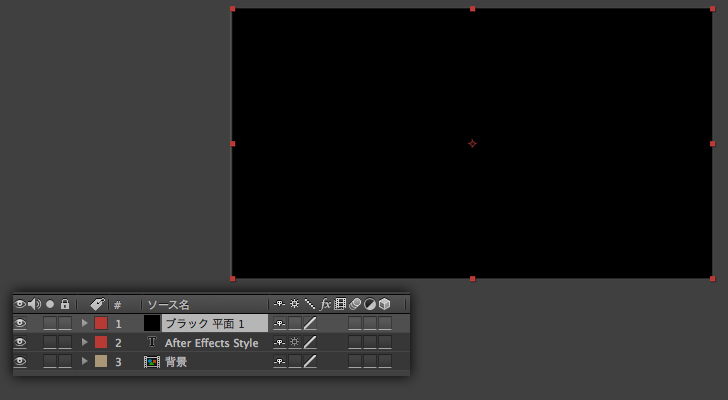Image resolution: width=728 pixels, height=400 pixels.
Task: Toggle shy switch for After Effects Style
Action: coord(280,342)
